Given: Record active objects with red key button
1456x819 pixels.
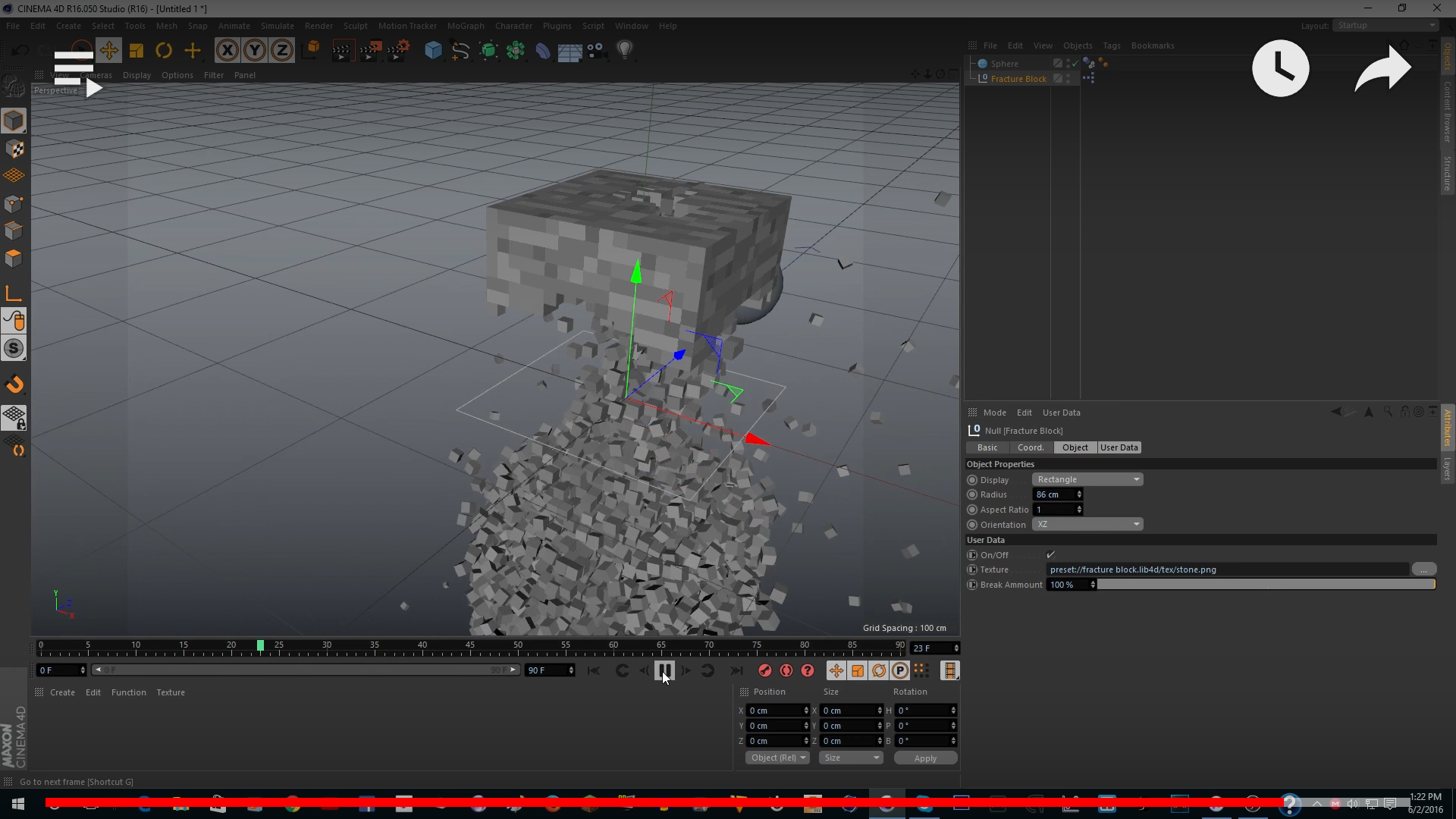Looking at the screenshot, I should point(765,670).
